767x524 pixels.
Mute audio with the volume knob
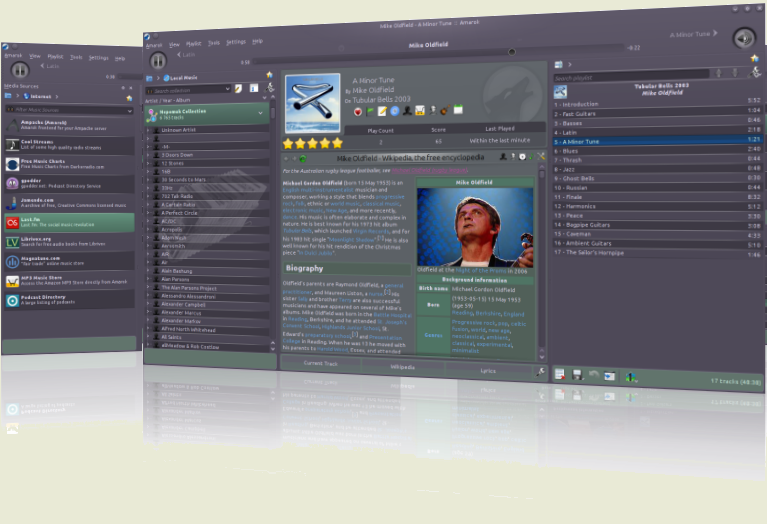[x=744, y=38]
